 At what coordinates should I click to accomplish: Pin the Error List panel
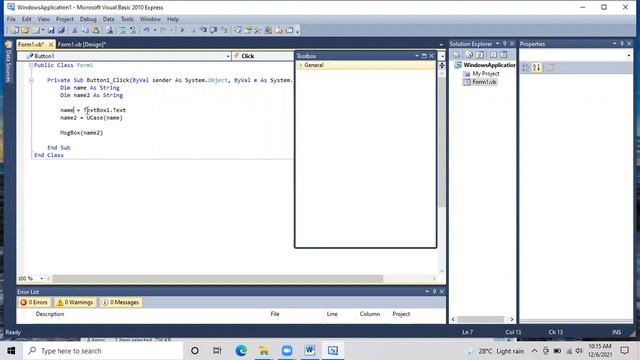[x=434, y=291]
